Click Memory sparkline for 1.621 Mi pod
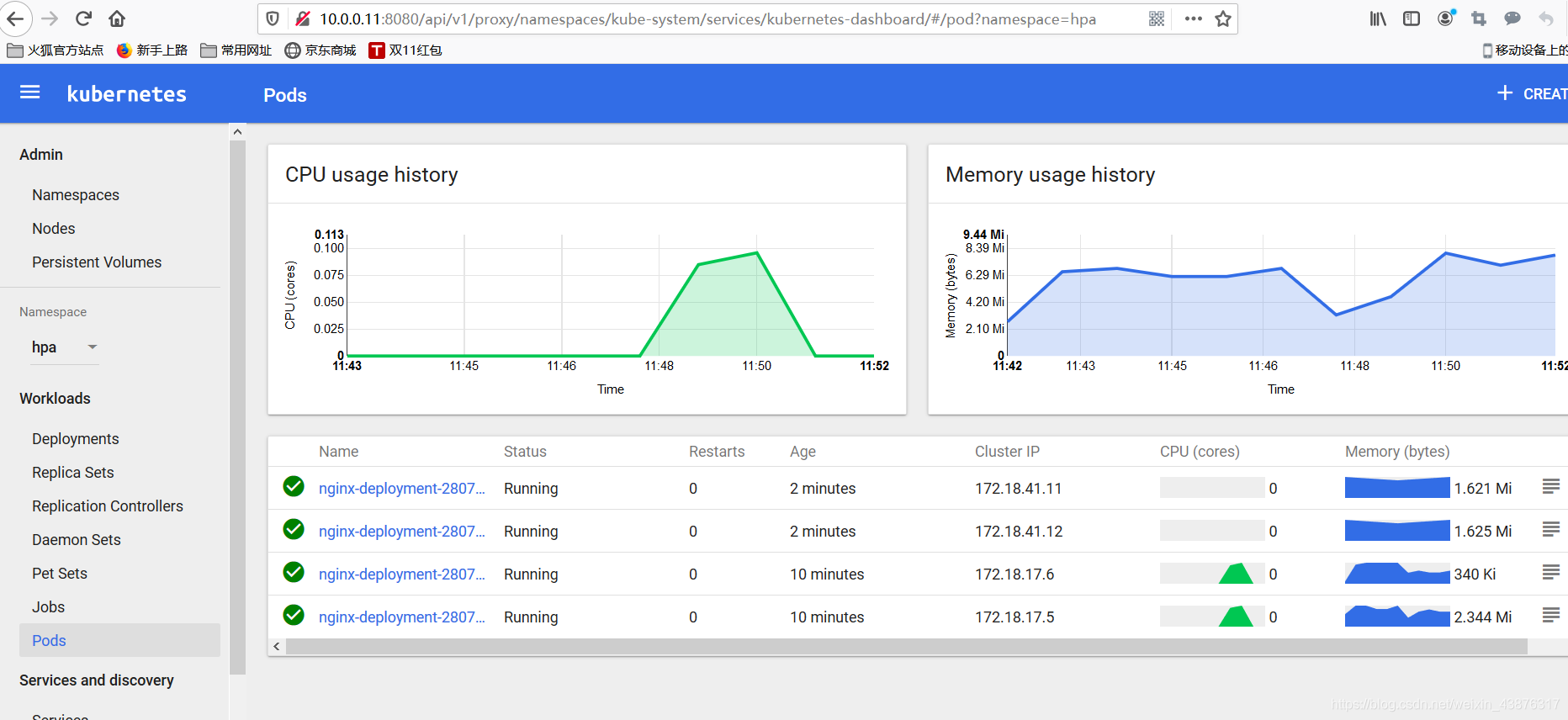1568x720 pixels. pos(1397,487)
